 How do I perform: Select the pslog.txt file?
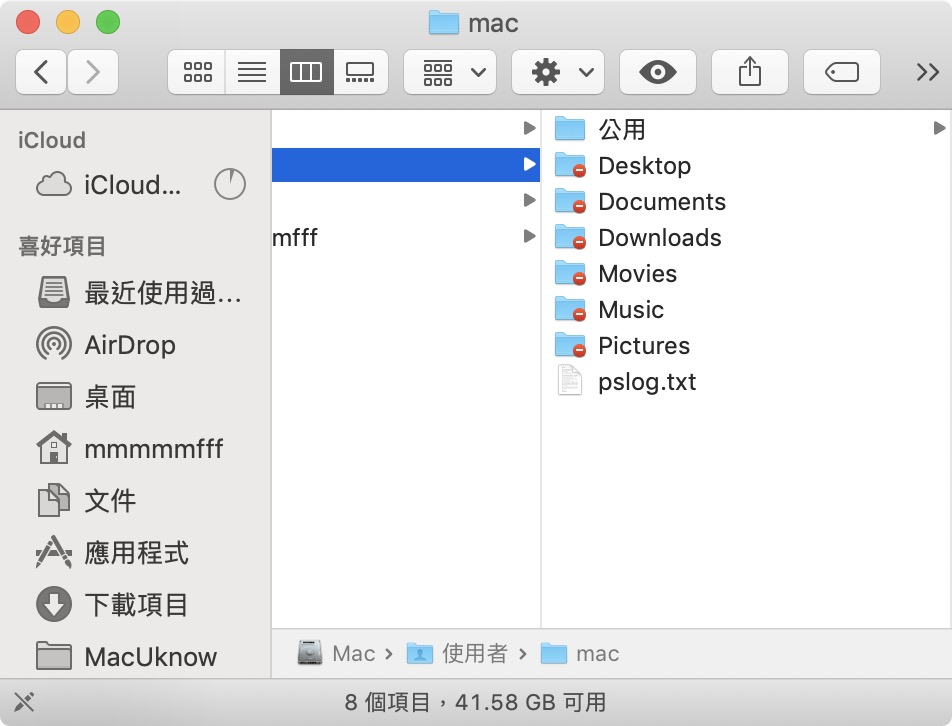646,382
